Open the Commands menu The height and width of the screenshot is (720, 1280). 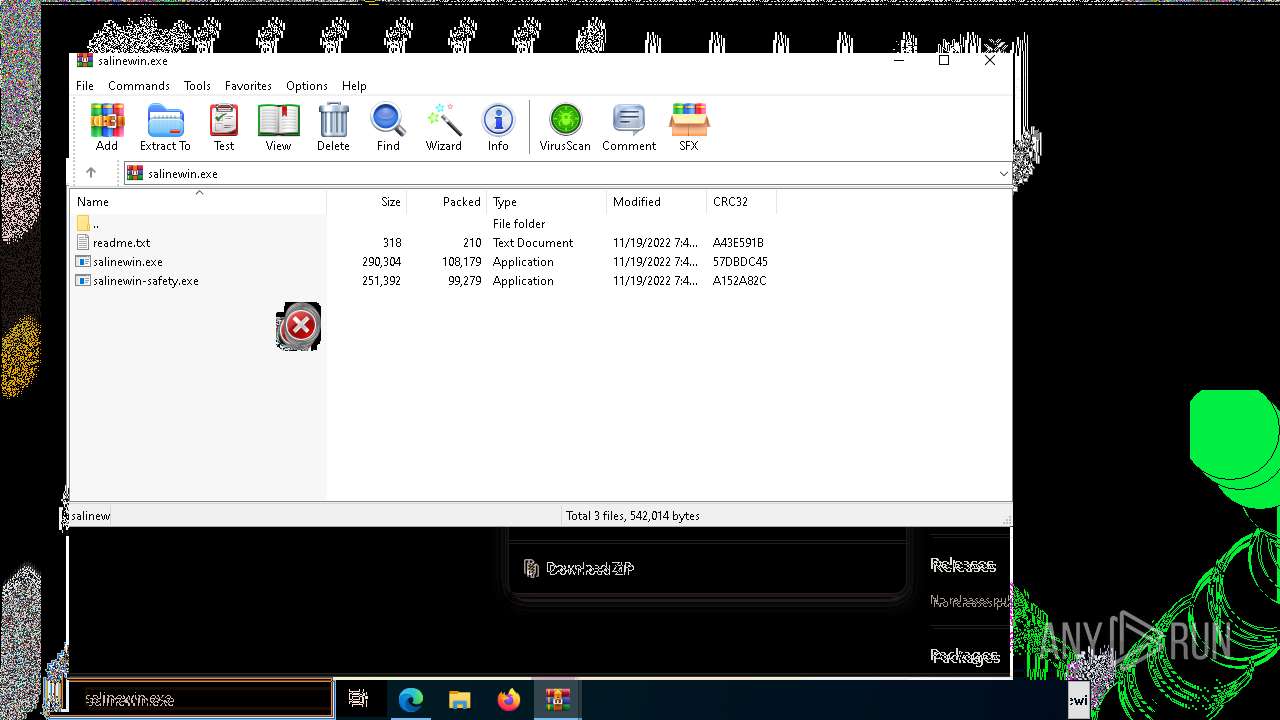click(139, 86)
